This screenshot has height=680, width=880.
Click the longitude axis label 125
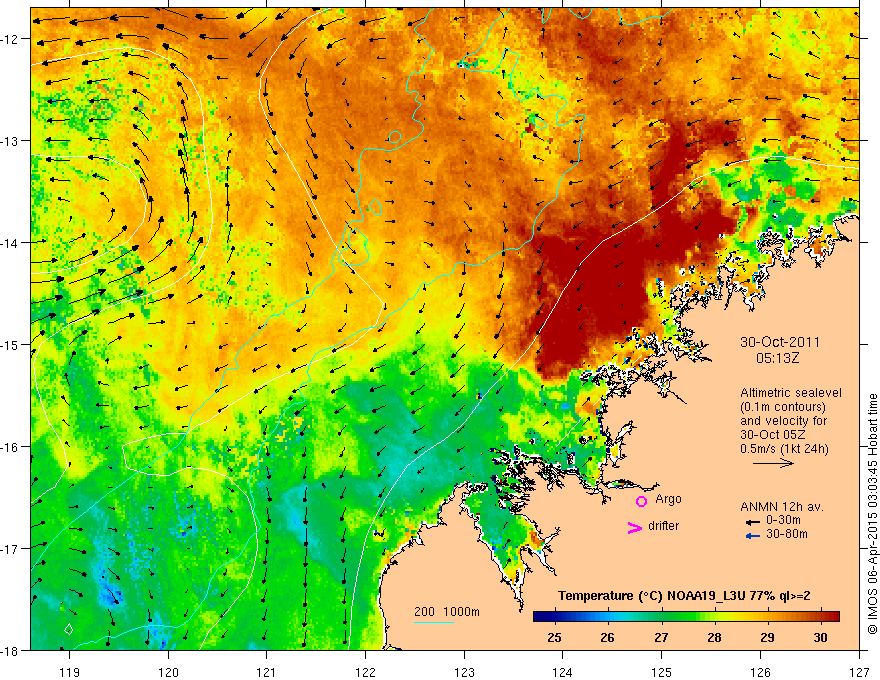662,672
